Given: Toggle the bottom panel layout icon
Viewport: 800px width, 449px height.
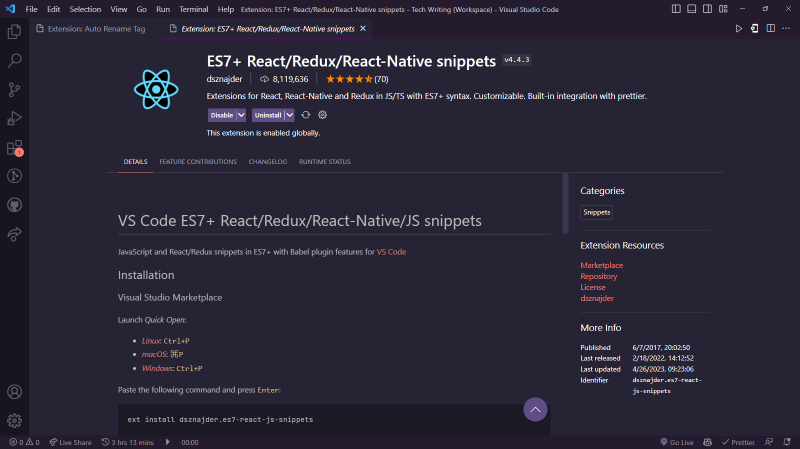Looking at the screenshot, I should click(691, 9).
